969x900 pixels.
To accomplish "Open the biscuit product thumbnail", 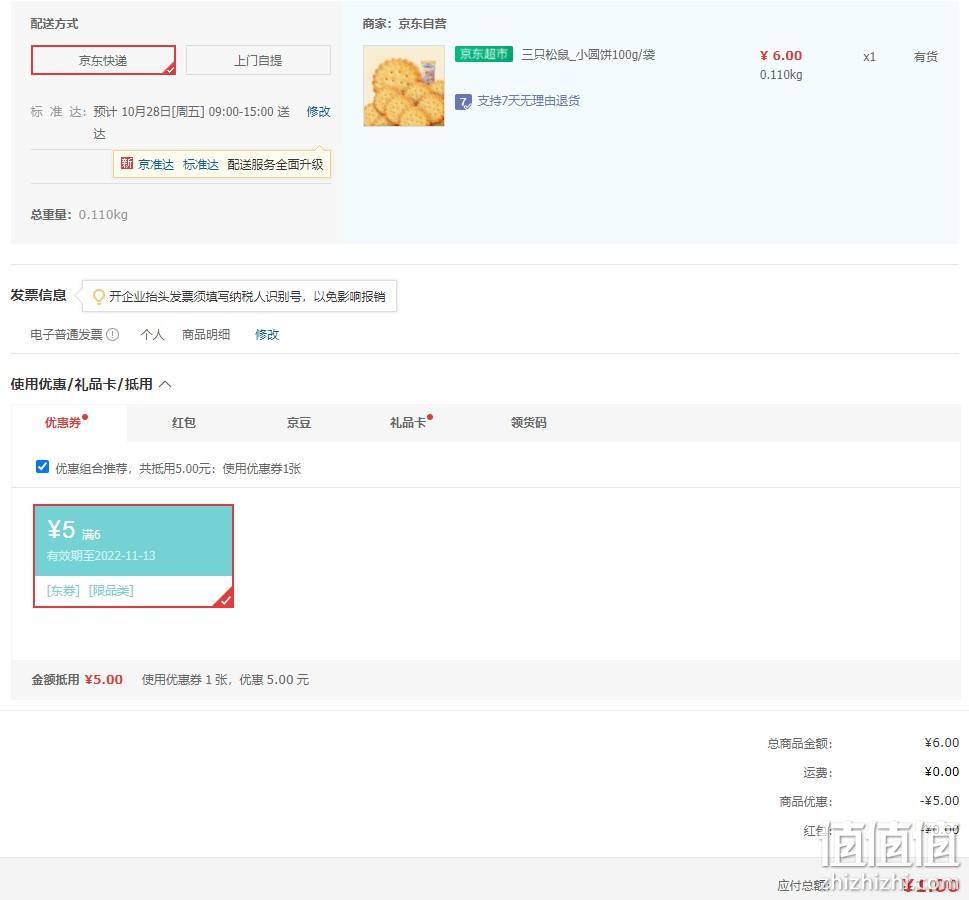I will coord(404,86).
